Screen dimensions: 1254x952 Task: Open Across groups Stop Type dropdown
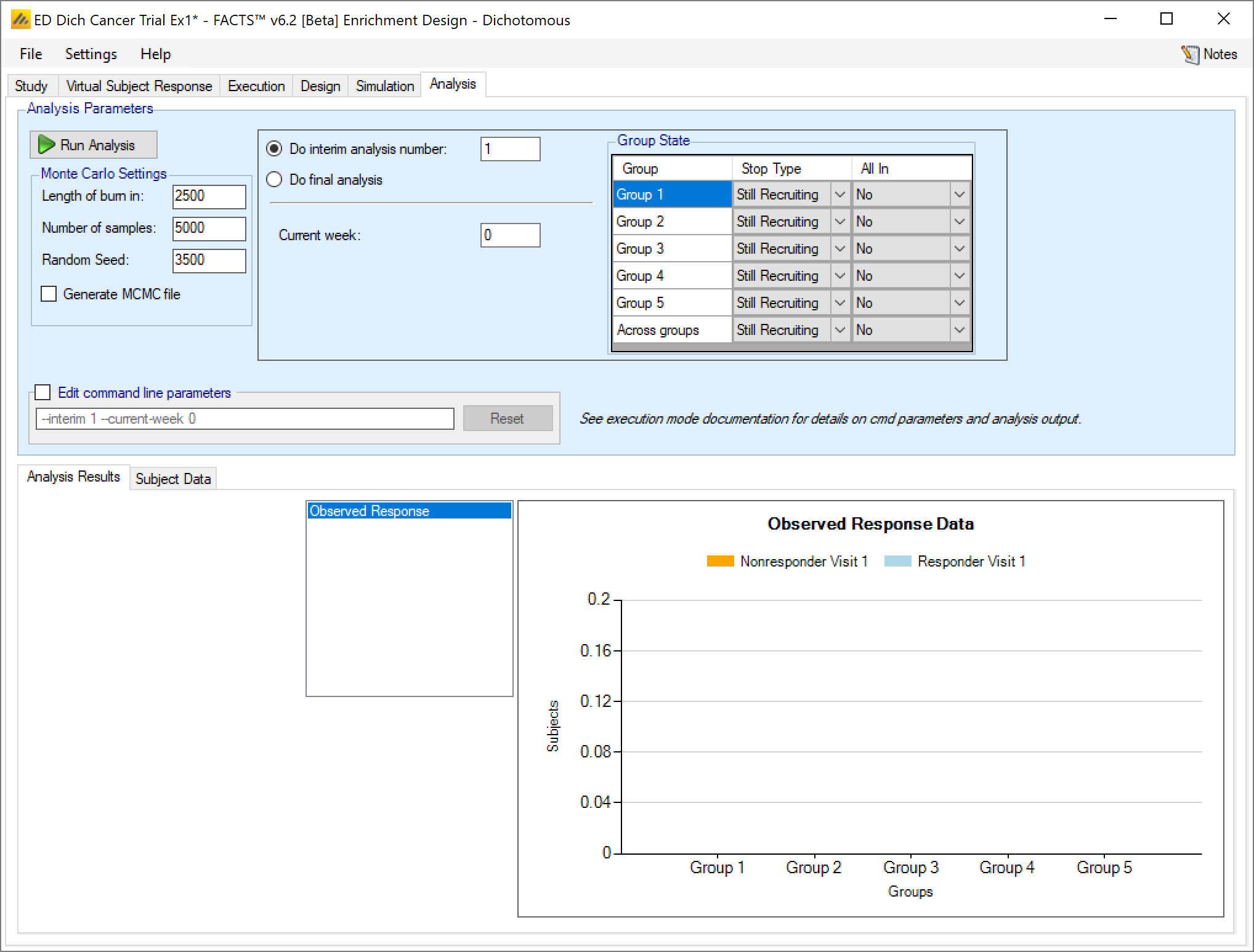(x=839, y=330)
